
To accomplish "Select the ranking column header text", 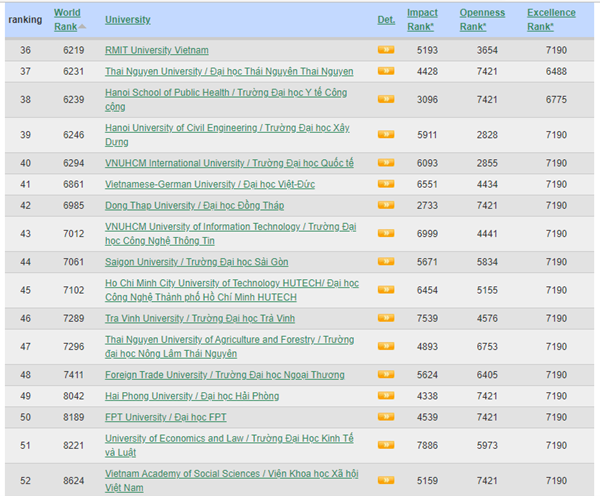I will [25, 20].
